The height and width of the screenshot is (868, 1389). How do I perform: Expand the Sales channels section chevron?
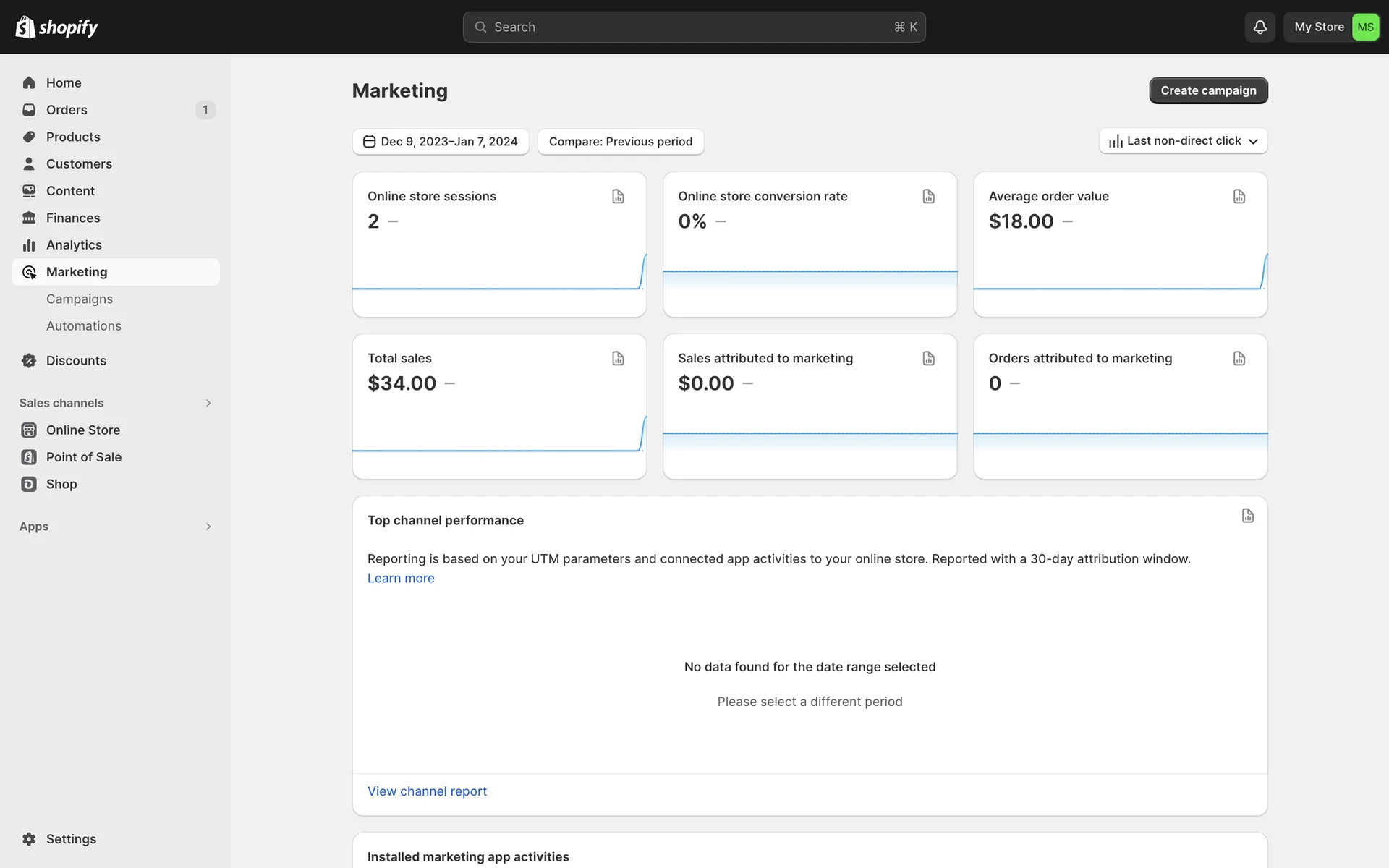pos(208,403)
